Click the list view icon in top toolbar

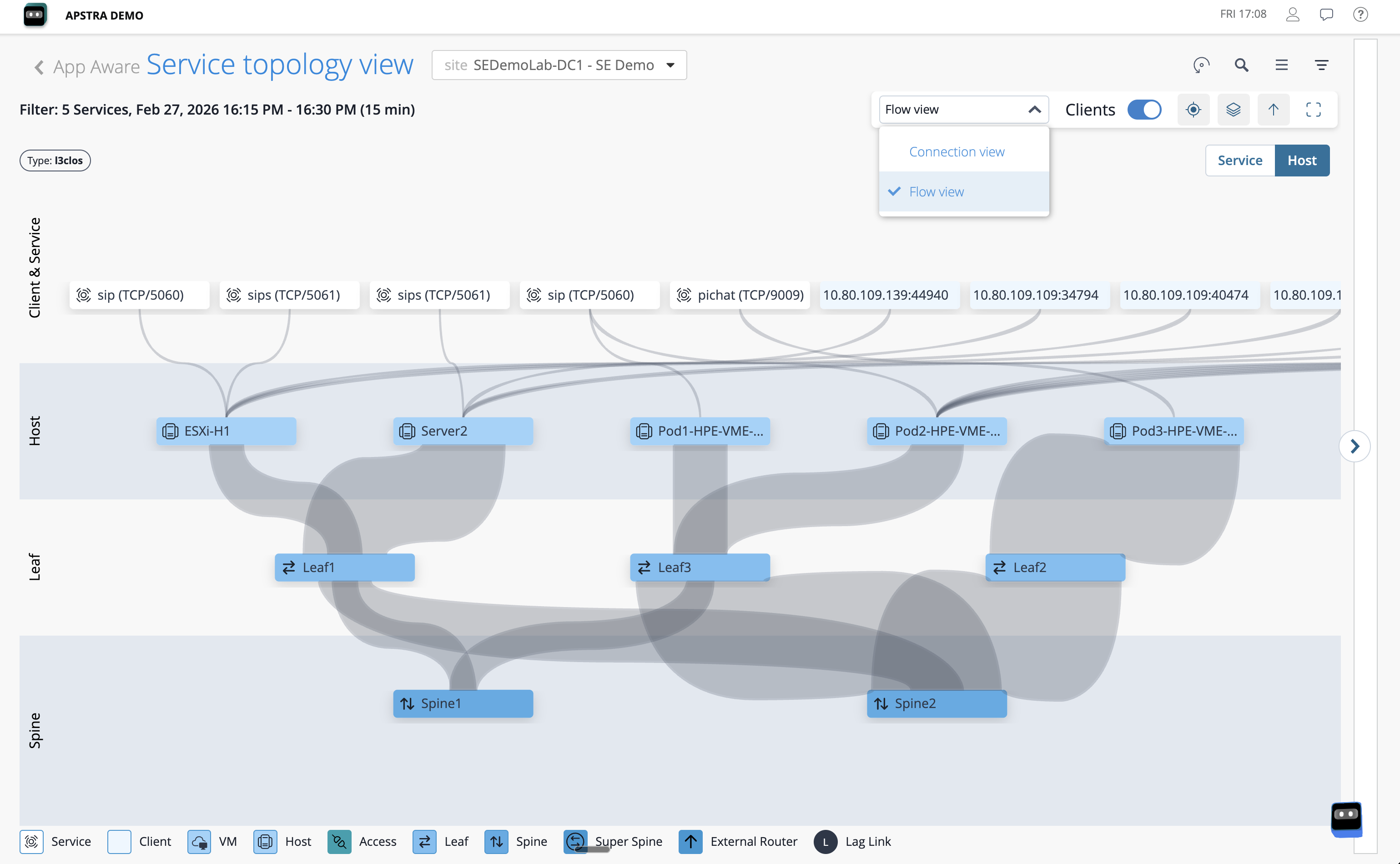[1282, 65]
